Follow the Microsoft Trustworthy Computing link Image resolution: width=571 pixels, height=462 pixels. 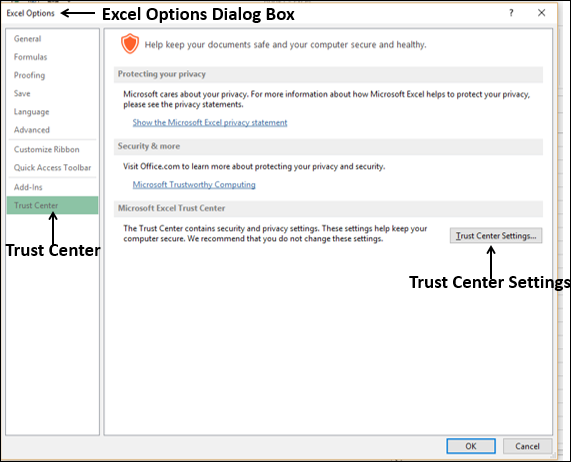pyautogui.click(x=194, y=185)
